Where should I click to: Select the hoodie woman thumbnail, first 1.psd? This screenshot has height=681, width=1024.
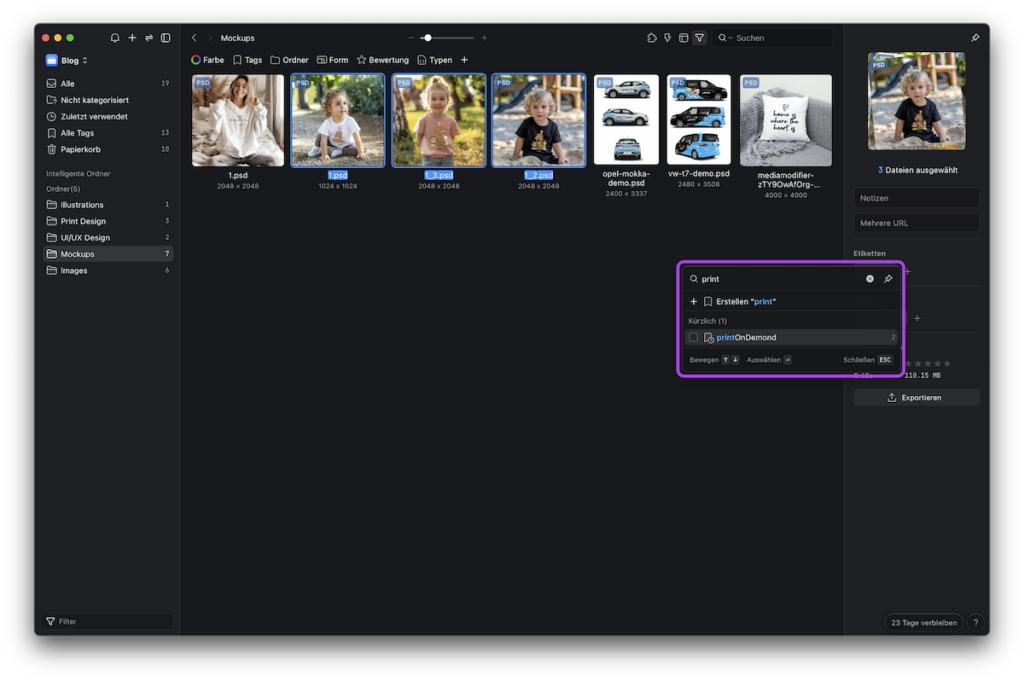238,120
